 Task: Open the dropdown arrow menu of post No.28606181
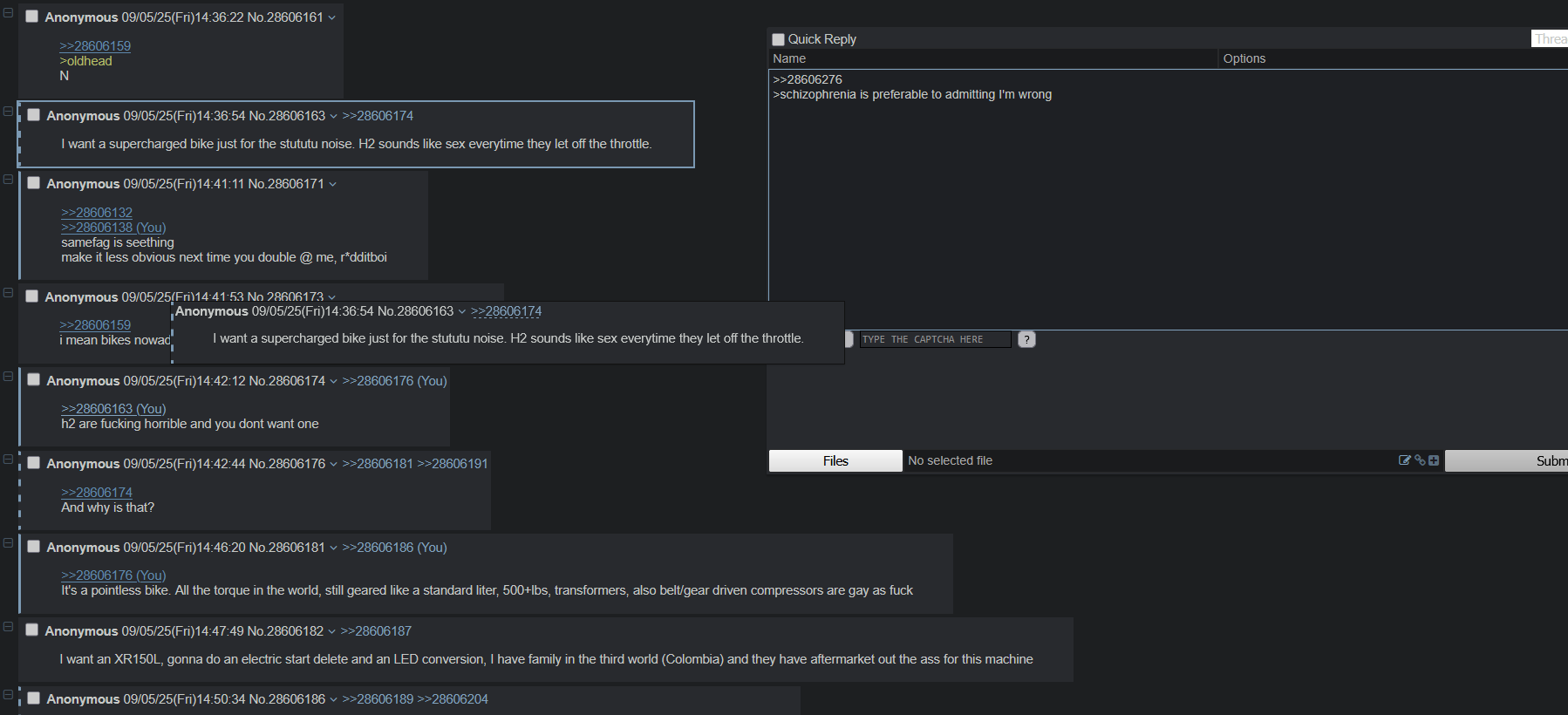333,548
